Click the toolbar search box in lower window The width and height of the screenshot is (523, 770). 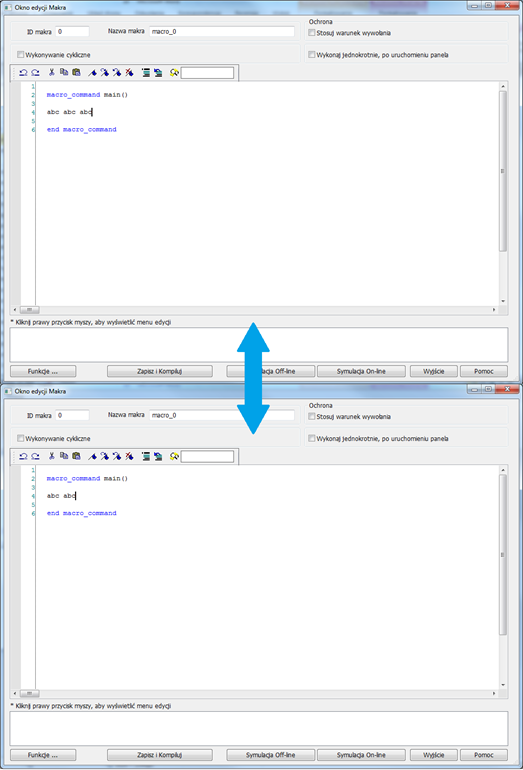(x=207, y=456)
